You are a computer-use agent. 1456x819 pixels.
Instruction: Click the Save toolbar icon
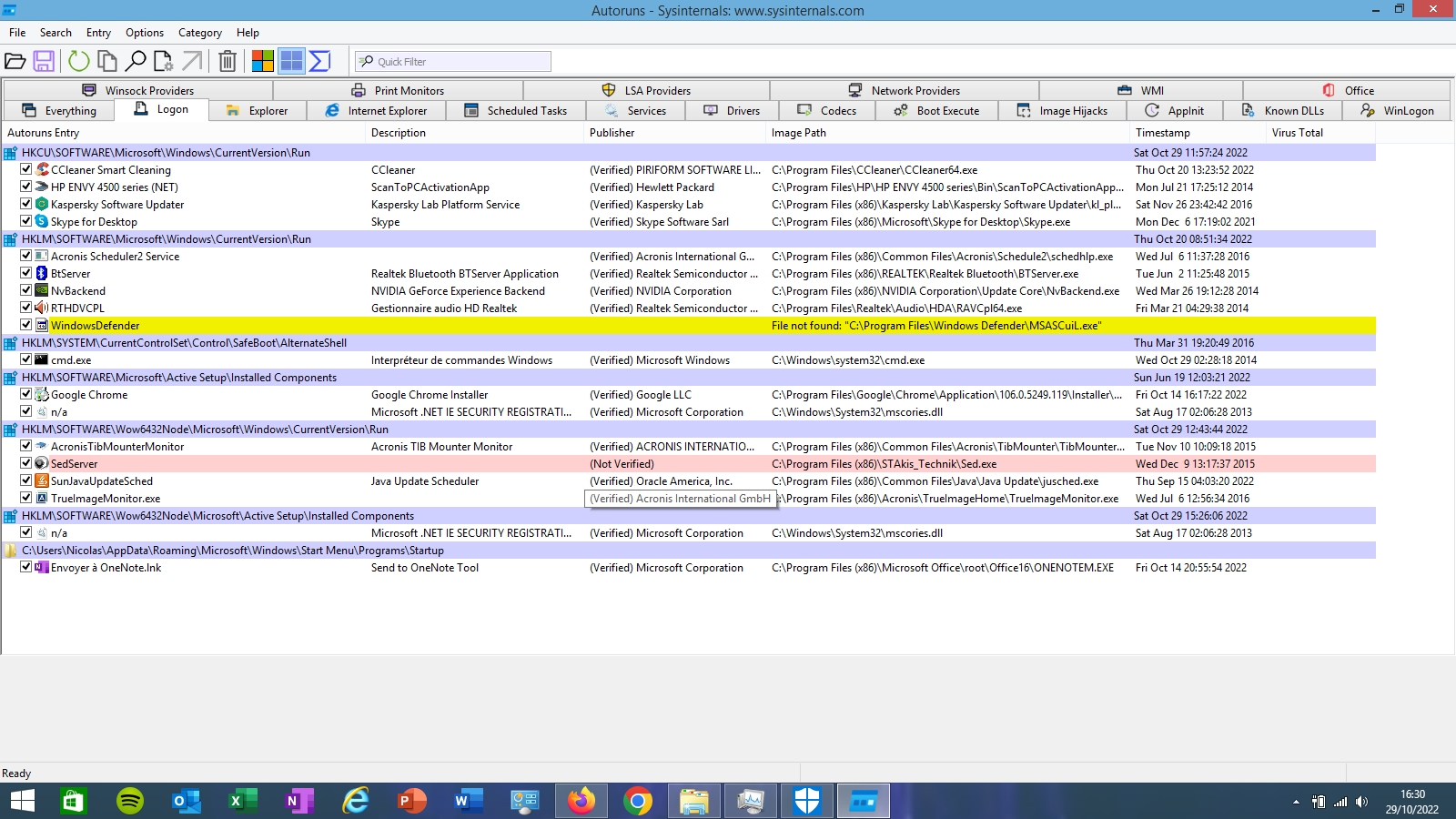(44, 61)
